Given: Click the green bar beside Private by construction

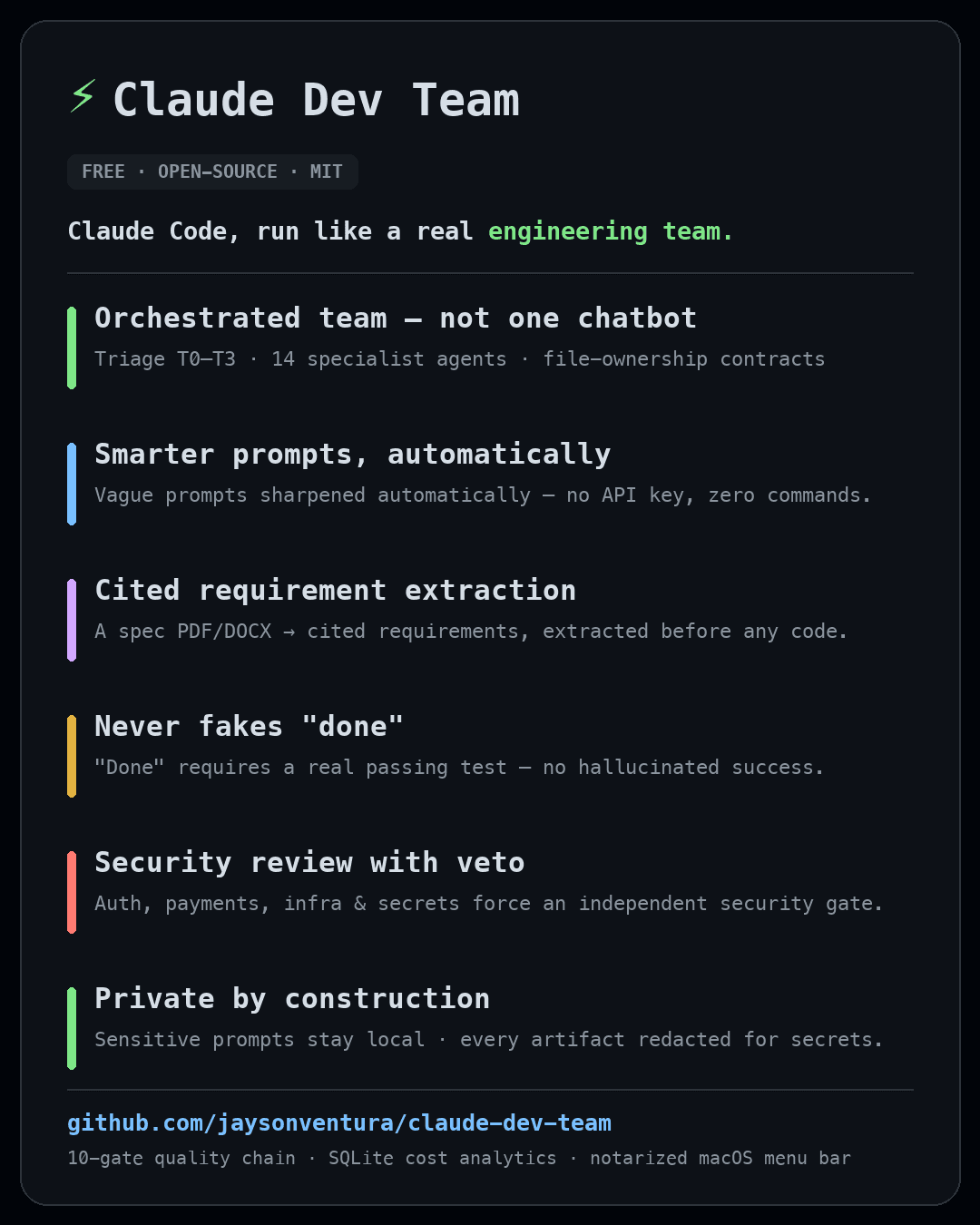Looking at the screenshot, I should click(72, 1028).
